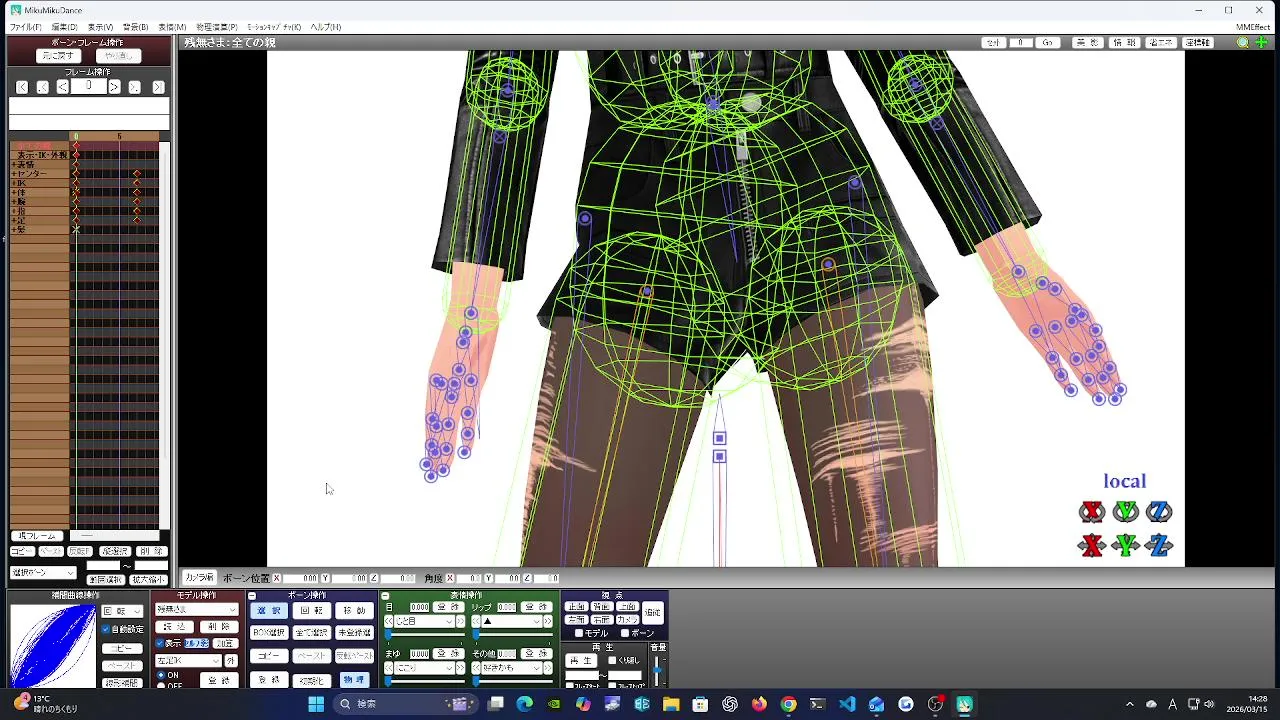Toggle ボーン checkbox in view panel

625,633
